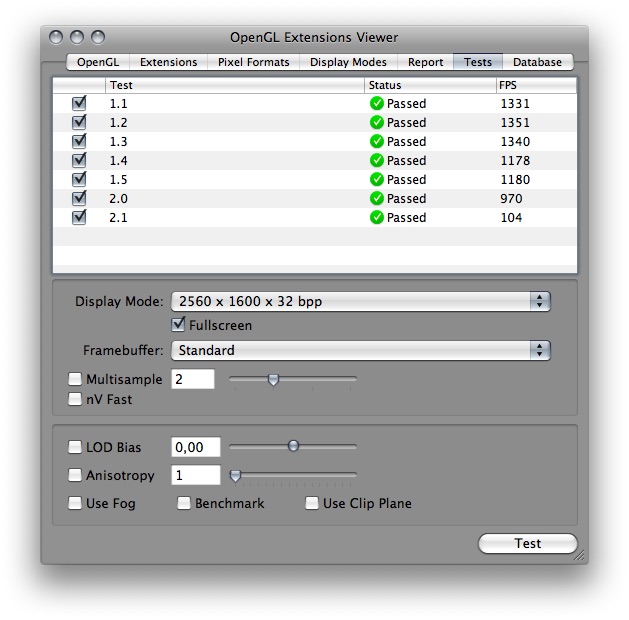Click the LOD Bias slider knob

coord(293,446)
